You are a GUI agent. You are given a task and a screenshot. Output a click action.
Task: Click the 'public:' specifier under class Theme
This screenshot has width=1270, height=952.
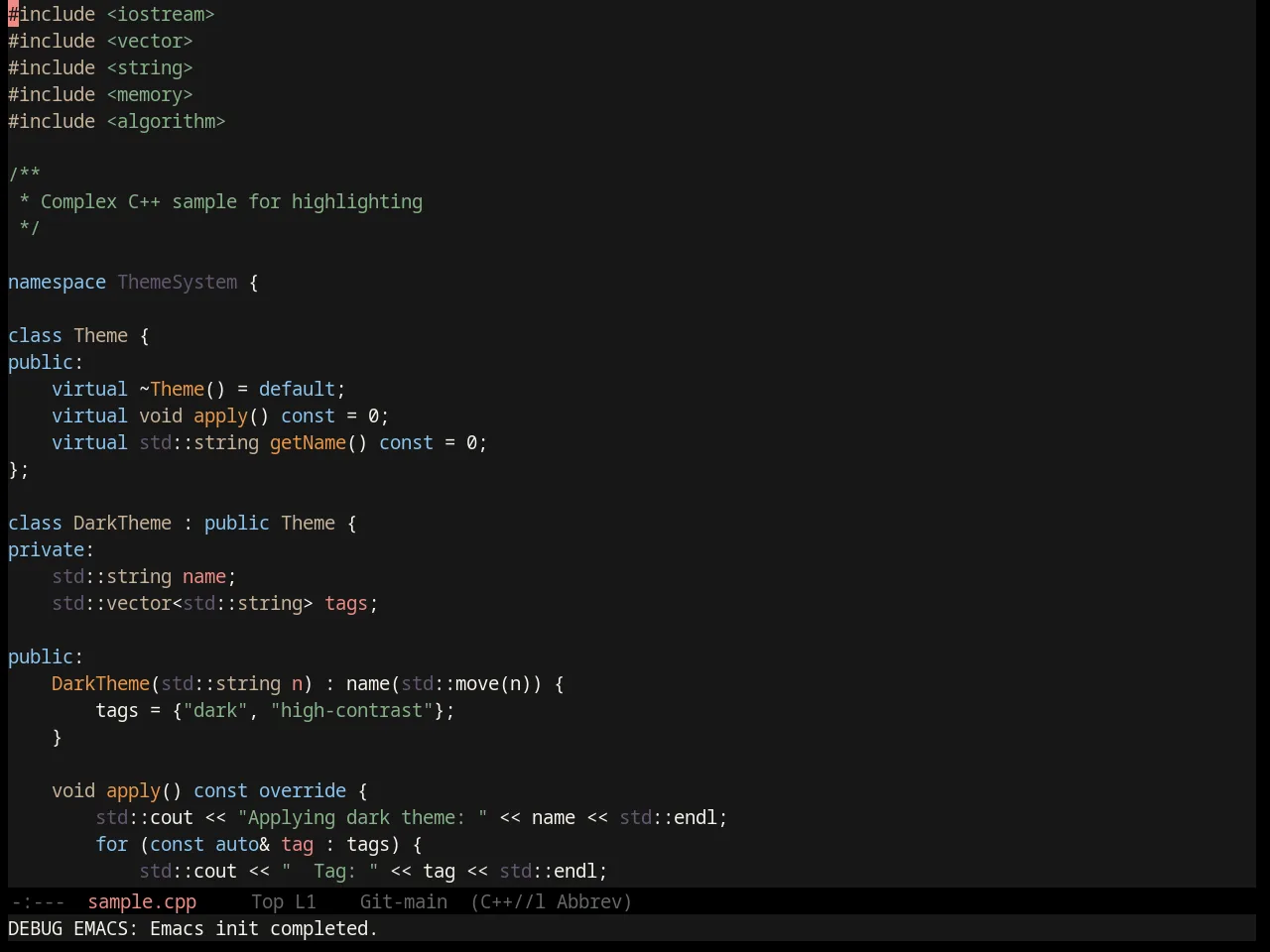coord(46,362)
